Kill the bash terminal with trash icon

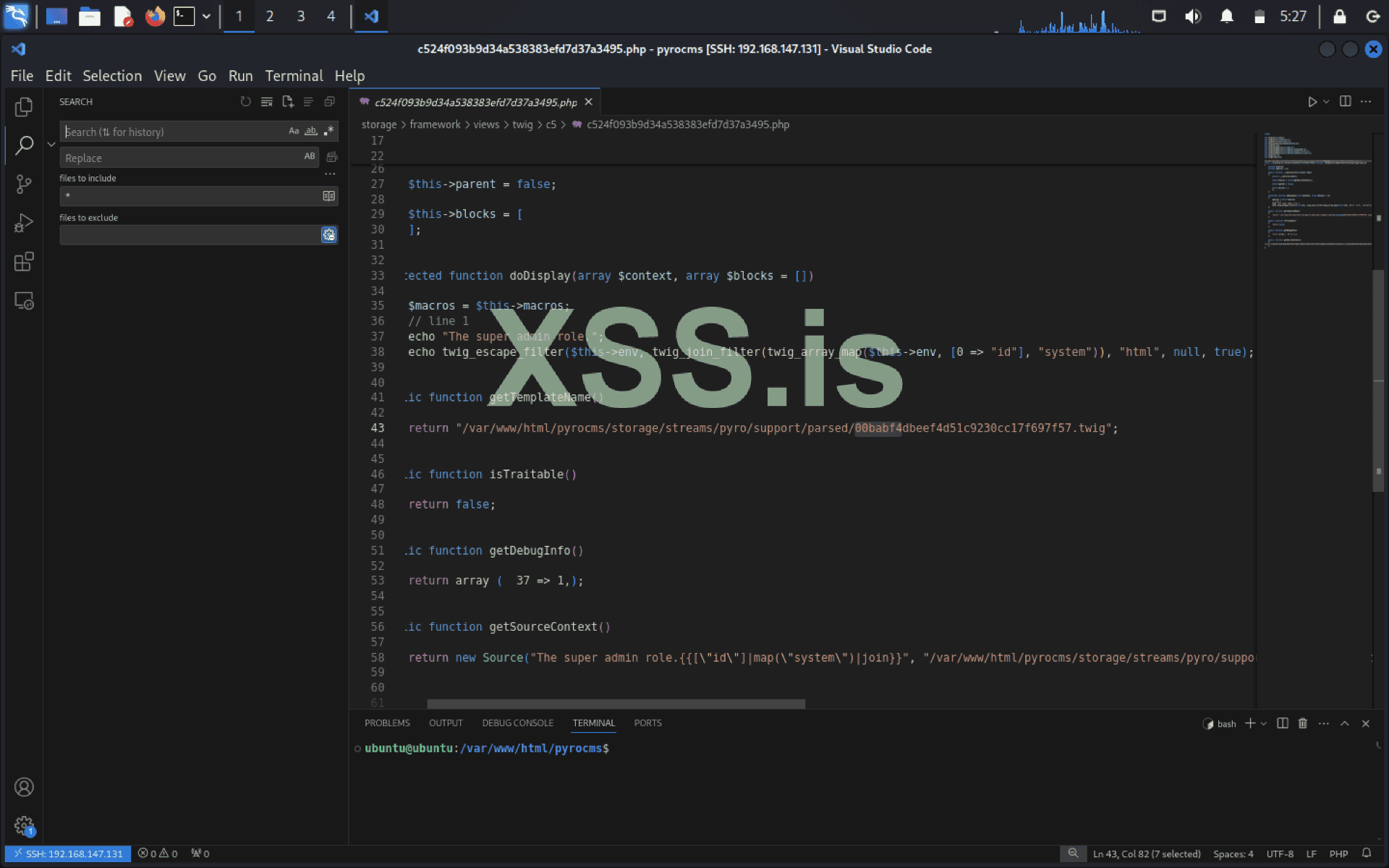tap(1302, 723)
